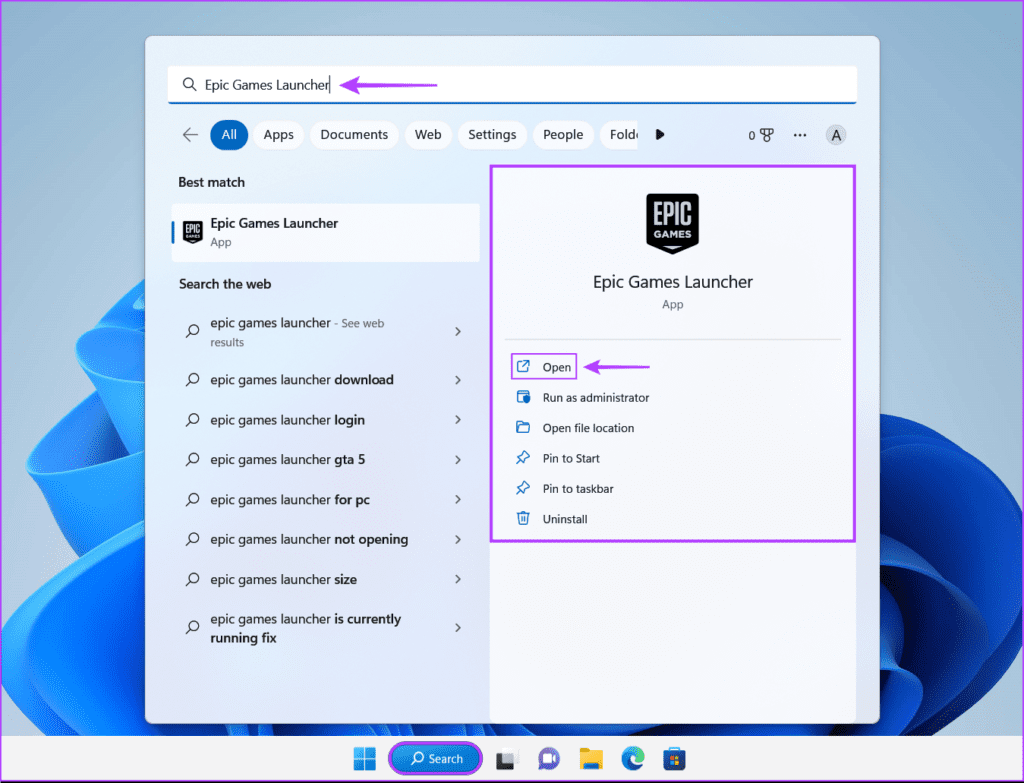Click the Epic Games logo in details pane
The width and height of the screenshot is (1024, 783).
pyautogui.click(x=672, y=223)
